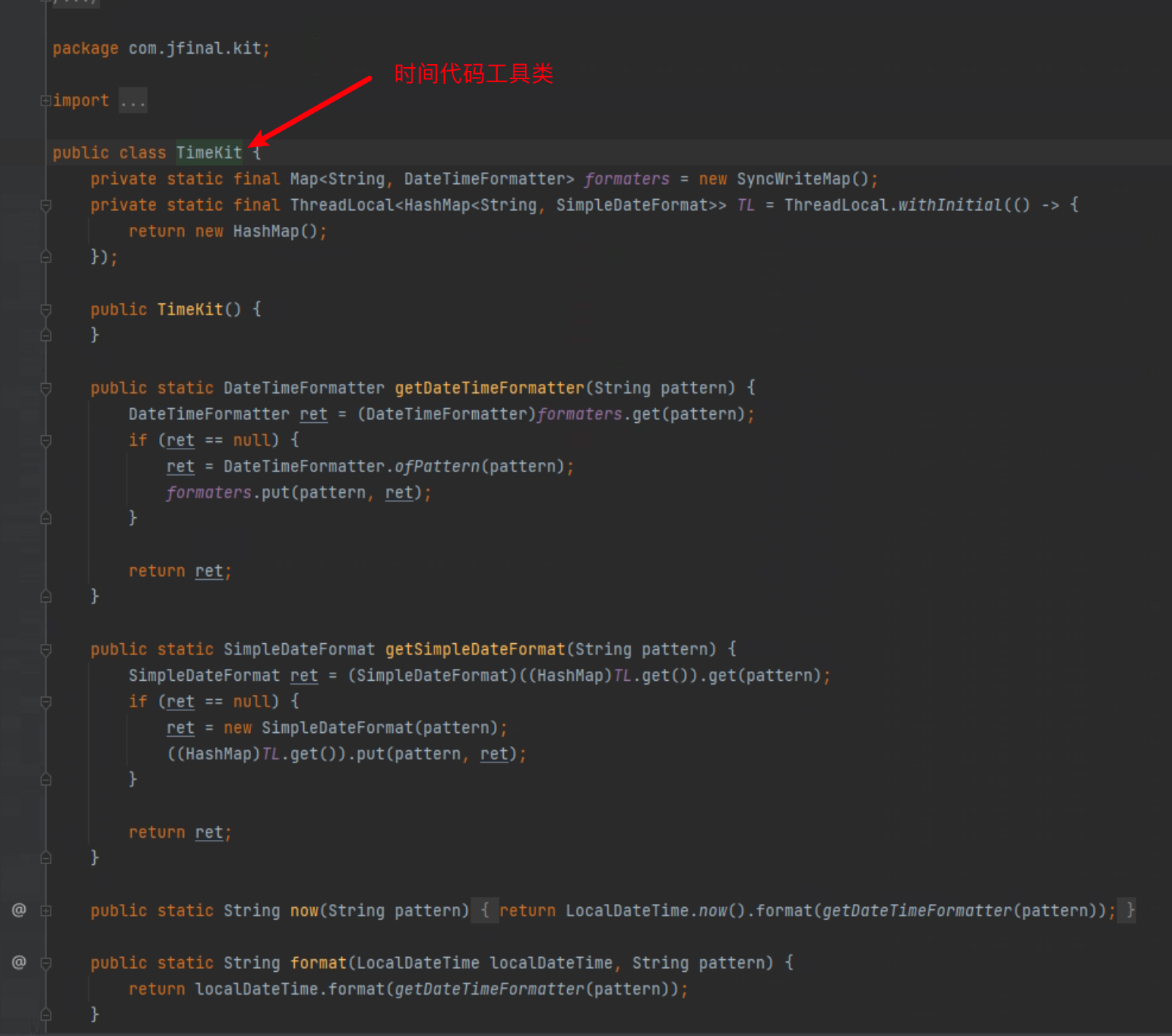The width and height of the screenshot is (1172, 1036).
Task: Click the now method name in its declaration
Action: tap(305, 911)
